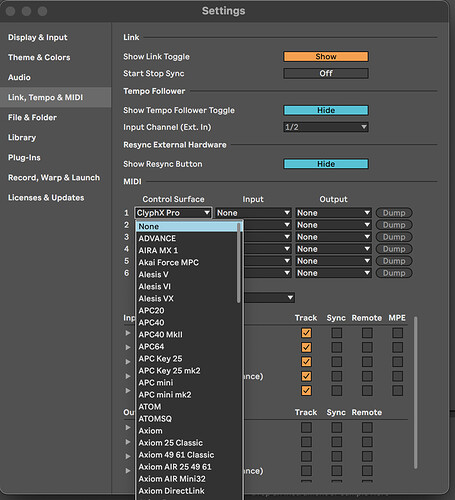Open Input dropdown for control surface 1
Viewport: 455px width, 500px height.
(253, 213)
